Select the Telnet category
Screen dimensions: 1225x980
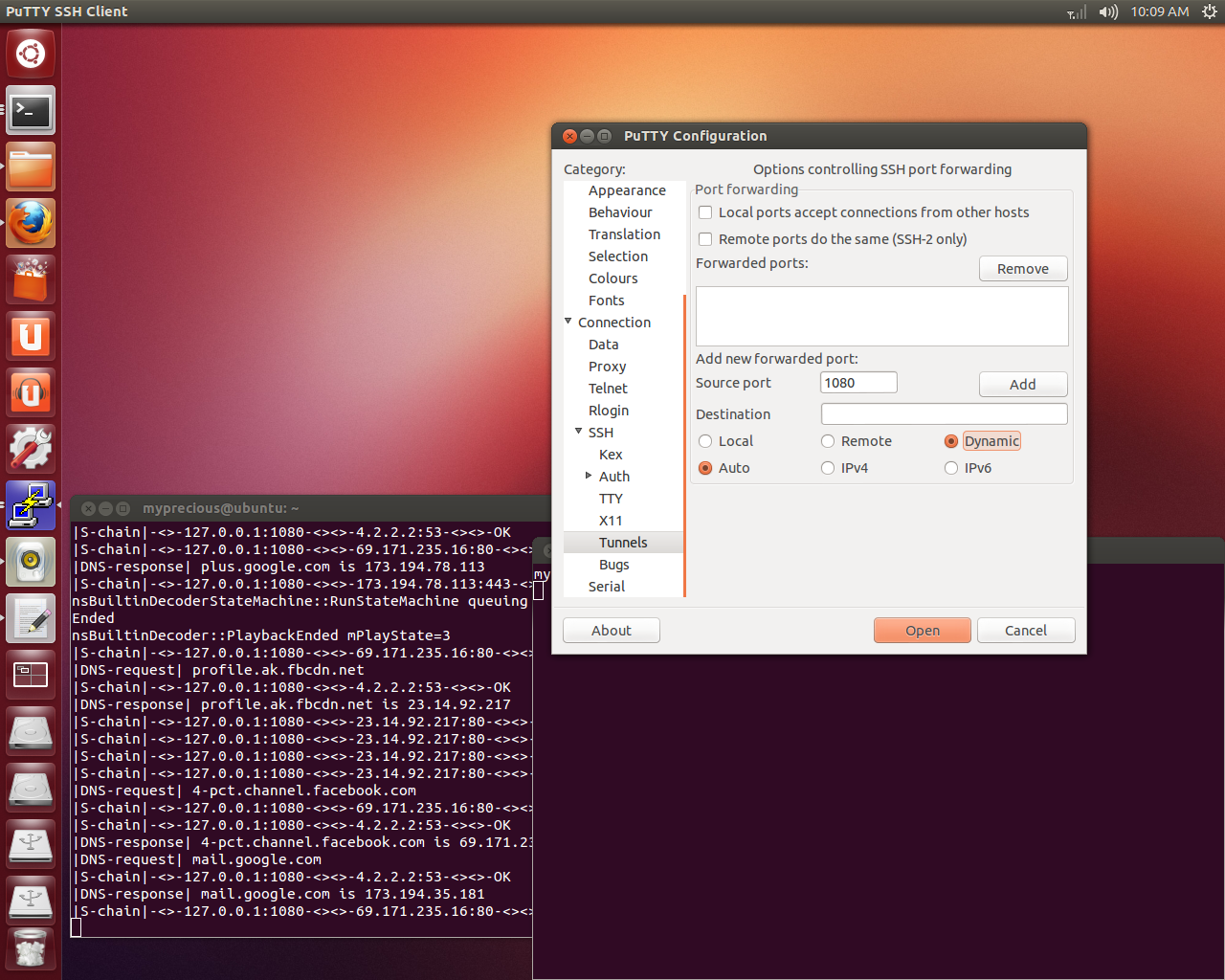point(609,389)
